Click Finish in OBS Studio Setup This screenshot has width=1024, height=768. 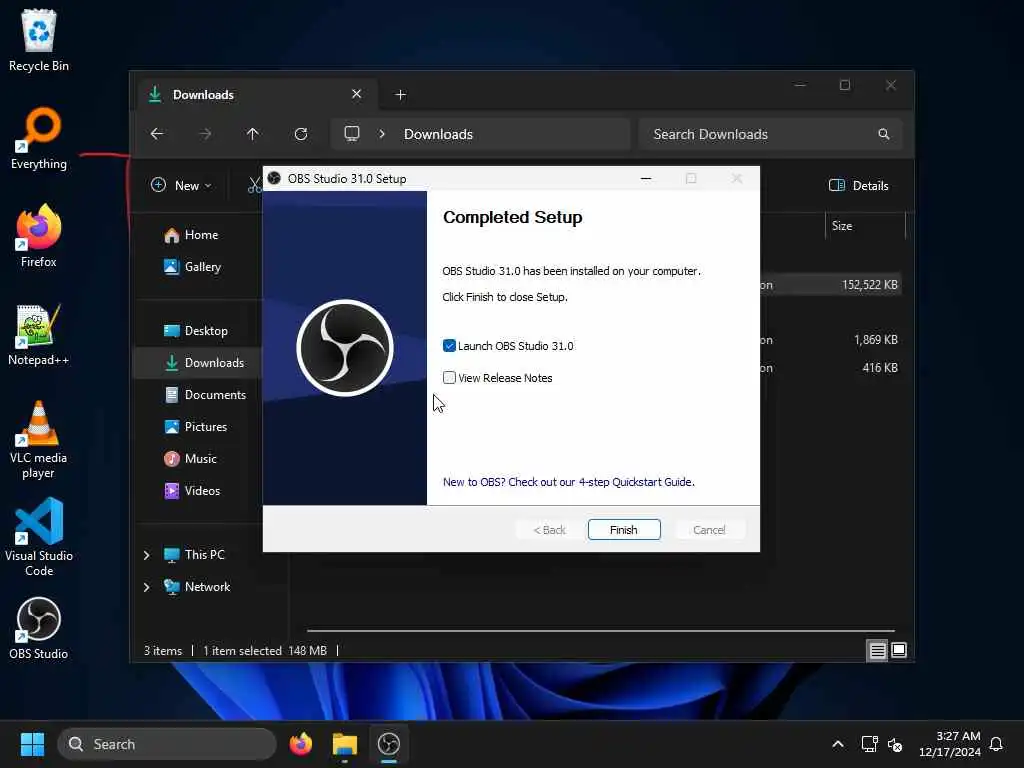[x=624, y=530]
